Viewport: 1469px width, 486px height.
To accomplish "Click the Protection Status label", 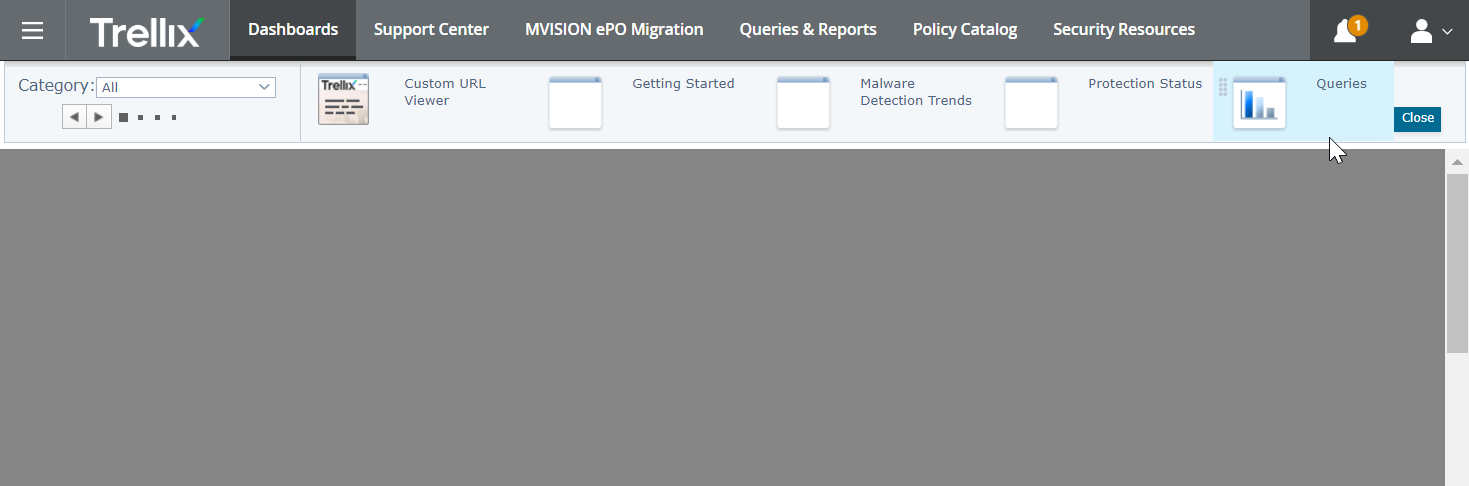I will pyautogui.click(x=1145, y=84).
